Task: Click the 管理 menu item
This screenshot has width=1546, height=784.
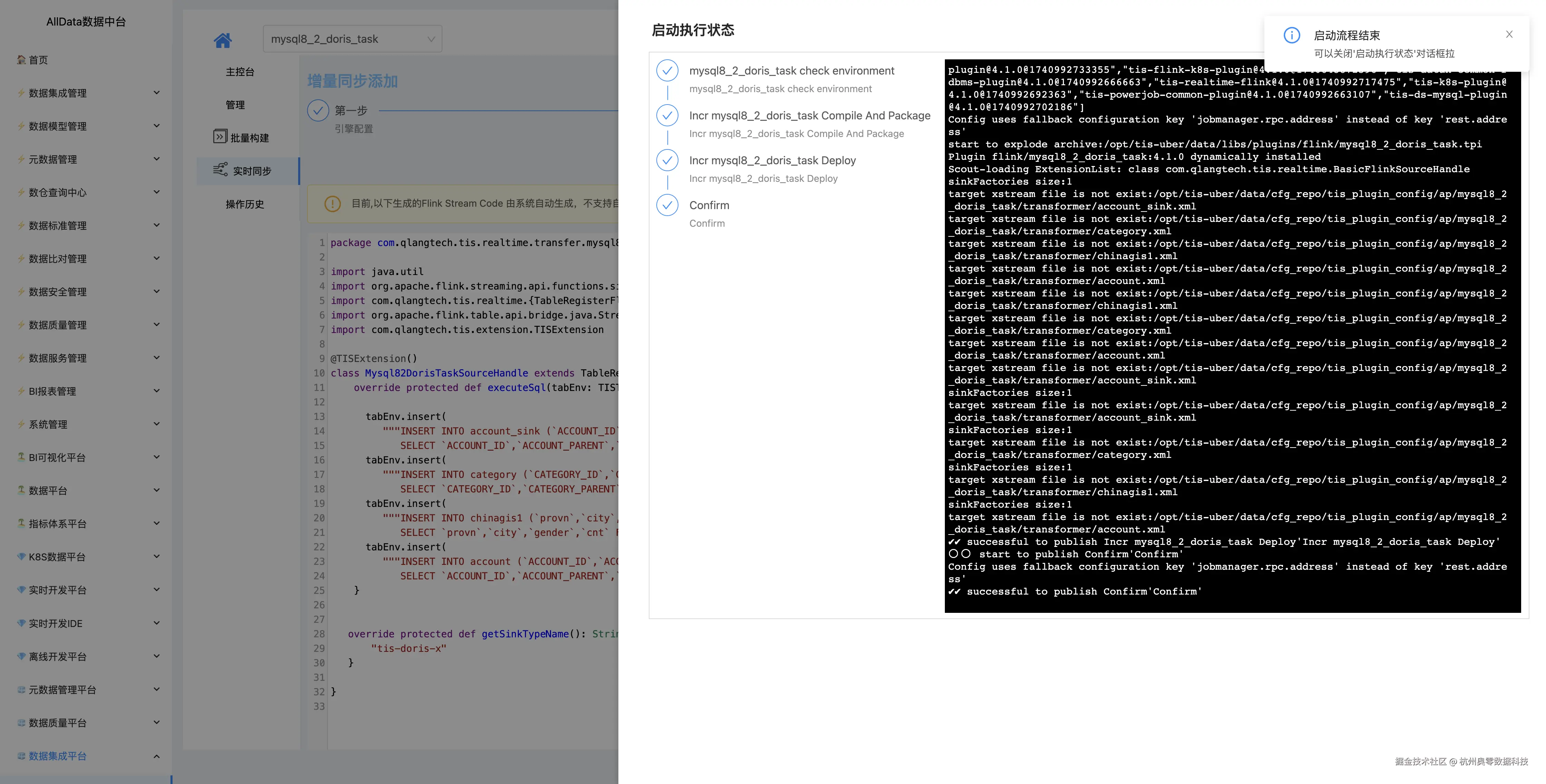Action: point(235,105)
